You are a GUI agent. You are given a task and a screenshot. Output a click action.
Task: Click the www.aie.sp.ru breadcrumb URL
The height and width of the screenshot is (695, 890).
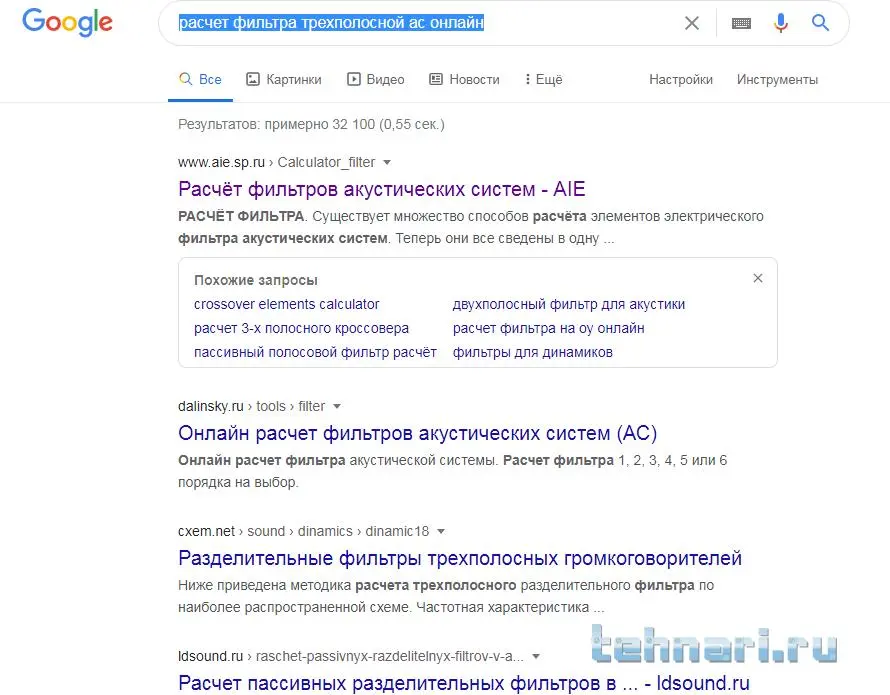276,162
